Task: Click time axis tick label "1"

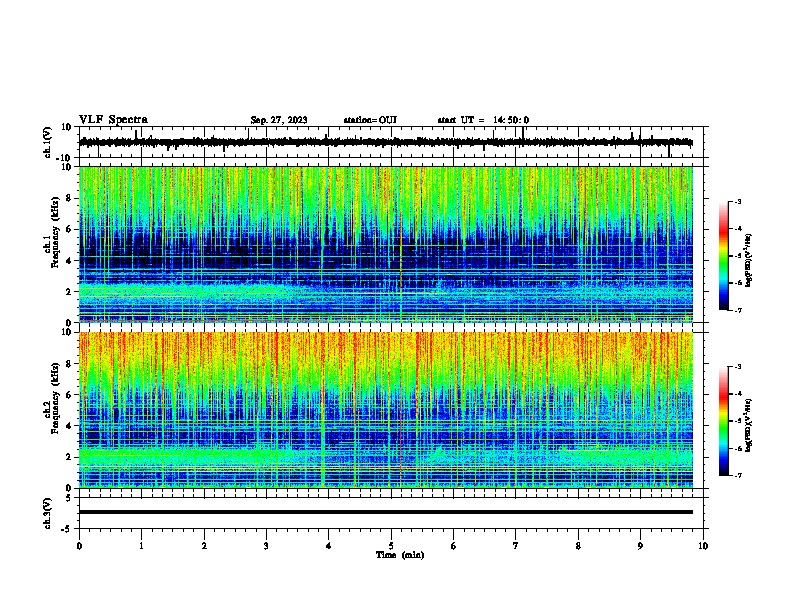Action: (141, 546)
